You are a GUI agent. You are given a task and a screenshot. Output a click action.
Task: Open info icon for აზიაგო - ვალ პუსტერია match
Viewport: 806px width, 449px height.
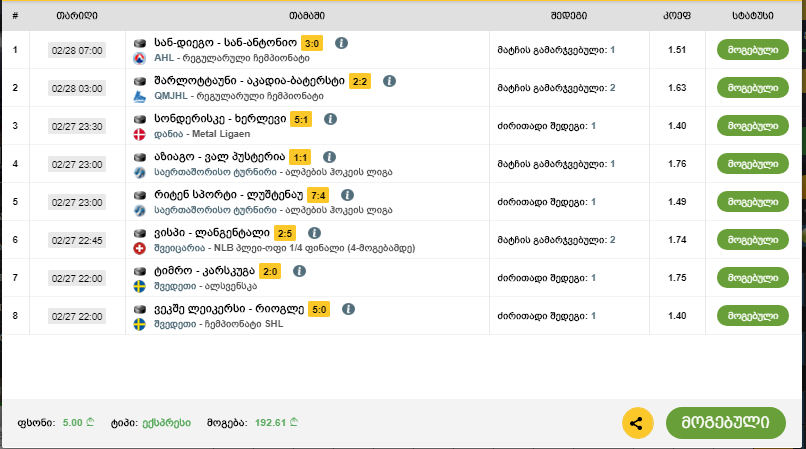pos(329,157)
